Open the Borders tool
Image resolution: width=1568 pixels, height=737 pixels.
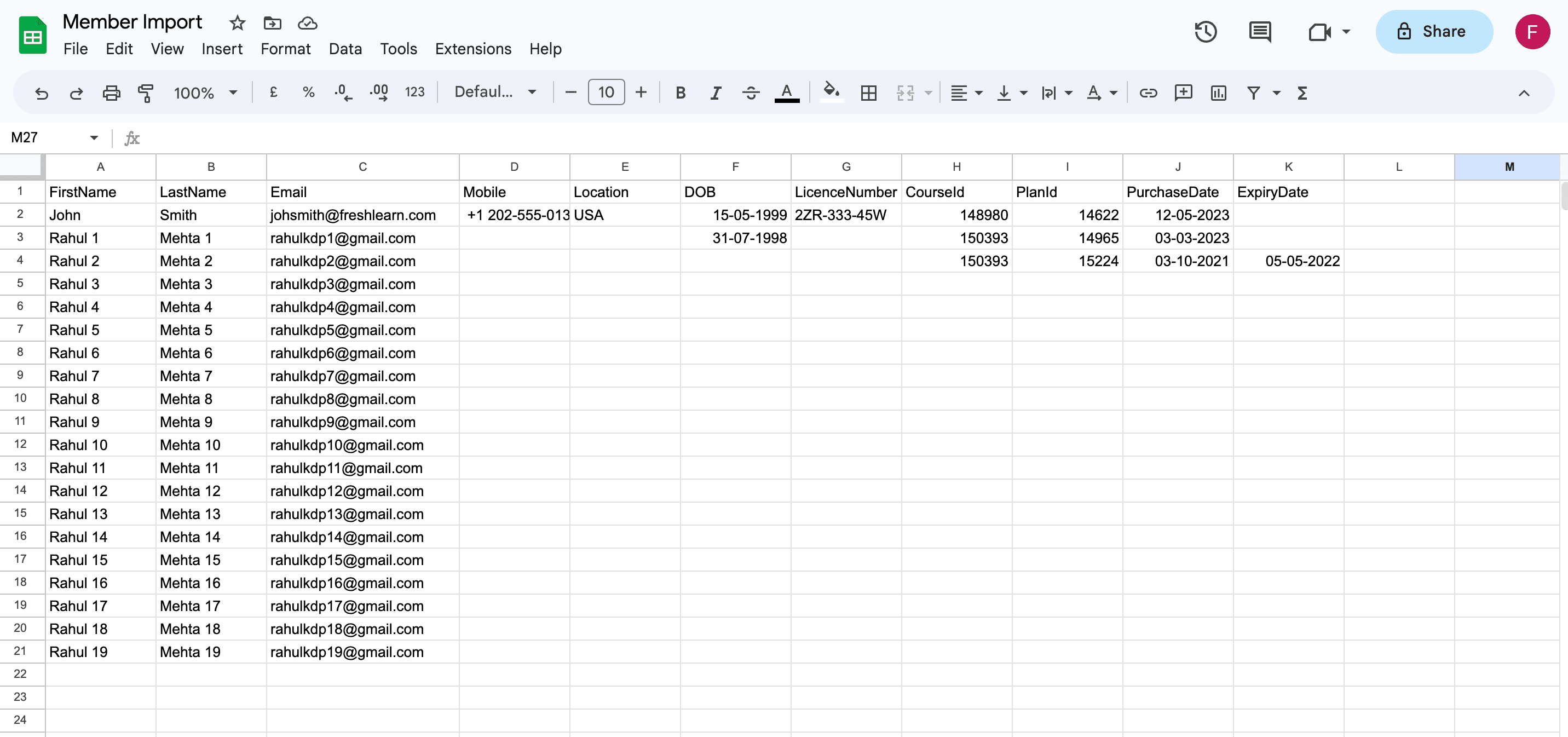[869, 93]
